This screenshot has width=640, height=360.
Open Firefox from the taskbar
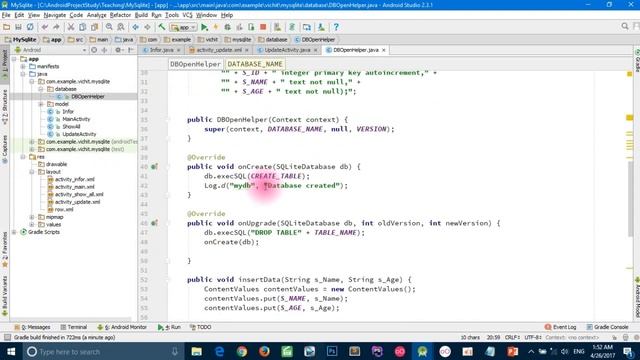264,351
